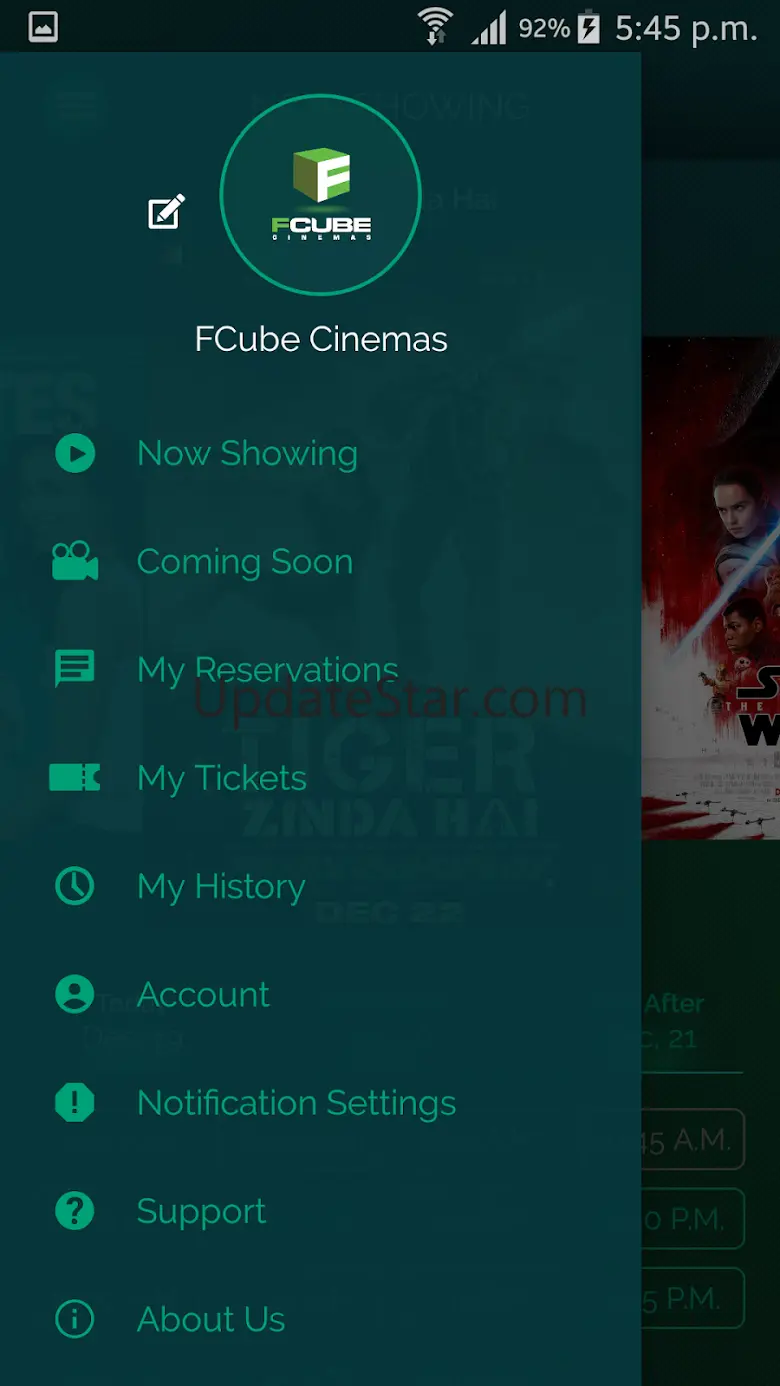The width and height of the screenshot is (780, 1386).
Task: Click the My Reservations chat icon
Action: (x=75, y=669)
